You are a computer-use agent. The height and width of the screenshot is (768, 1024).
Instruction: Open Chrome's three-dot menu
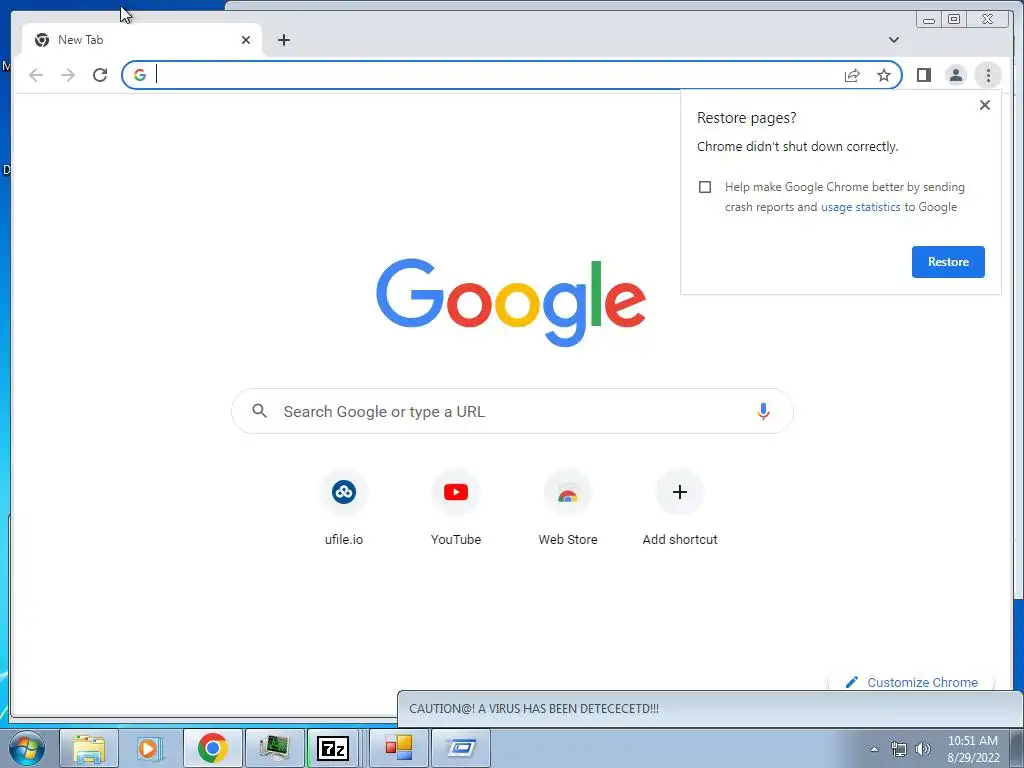tap(988, 75)
